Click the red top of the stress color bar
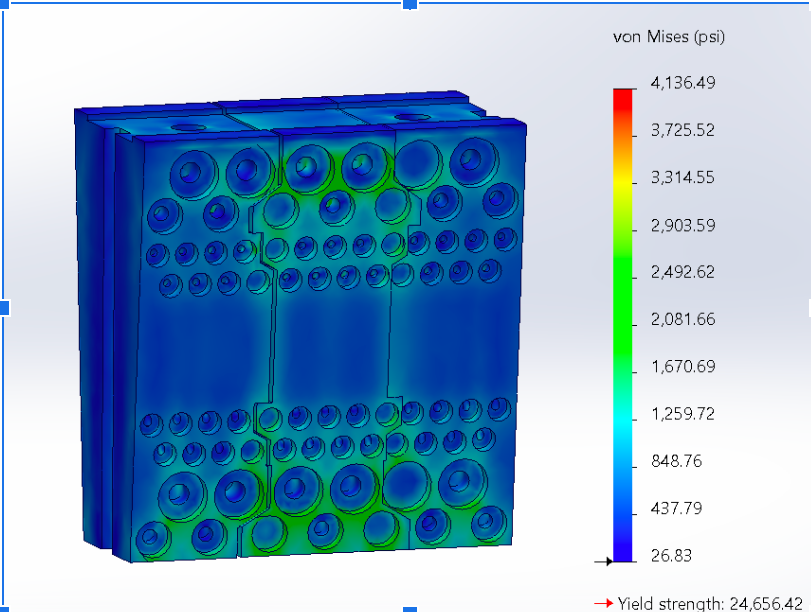The height and width of the screenshot is (612, 811). pyautogui.click(x=623, y=98)
